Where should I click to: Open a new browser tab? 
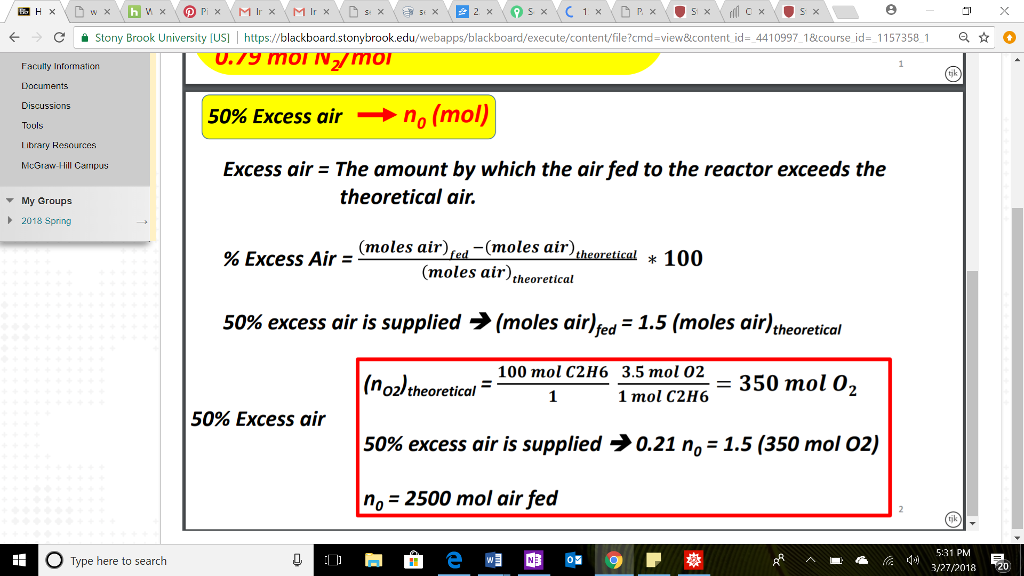[846, 12]
